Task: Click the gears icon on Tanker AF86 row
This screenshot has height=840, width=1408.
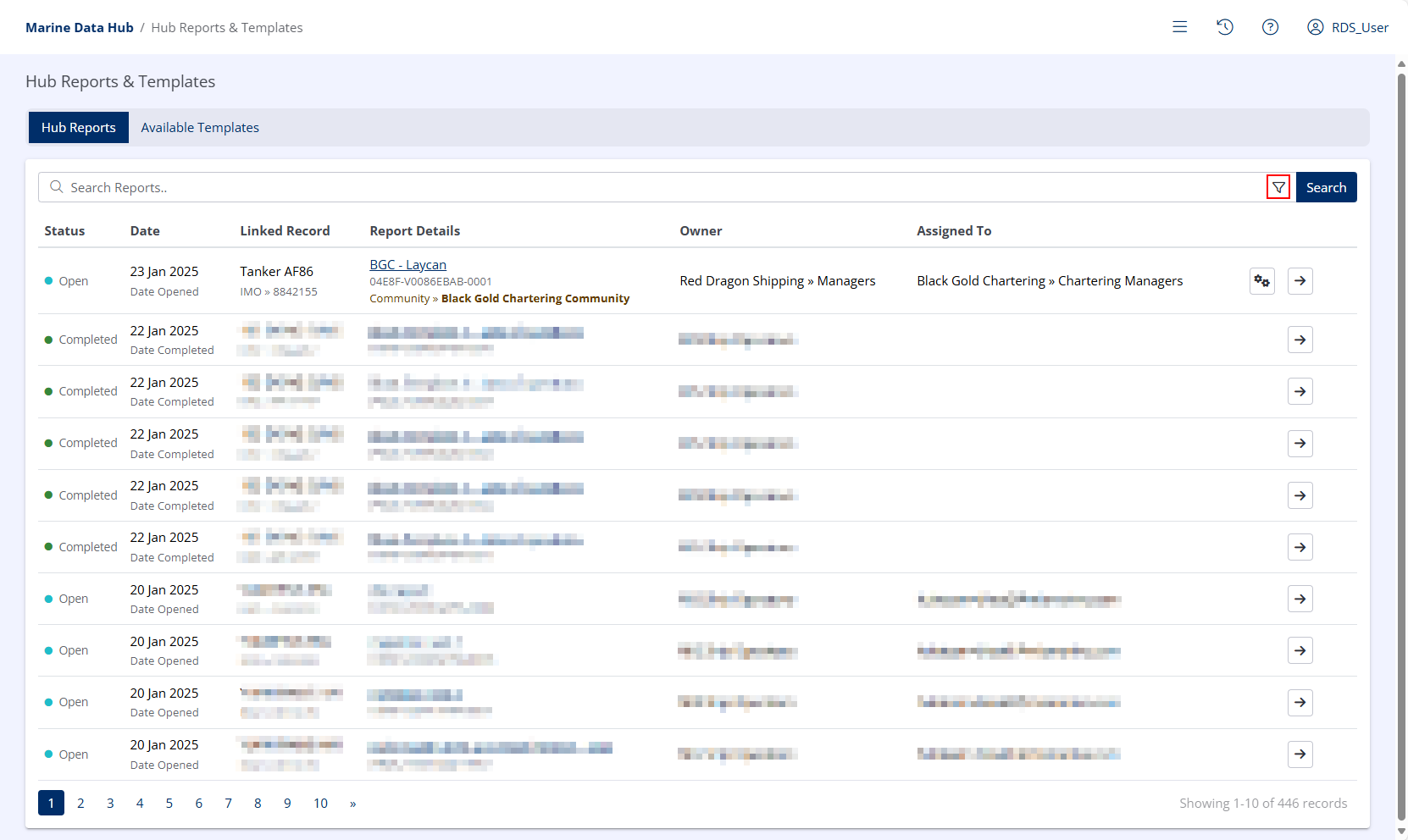Action: pos(1261,281)
